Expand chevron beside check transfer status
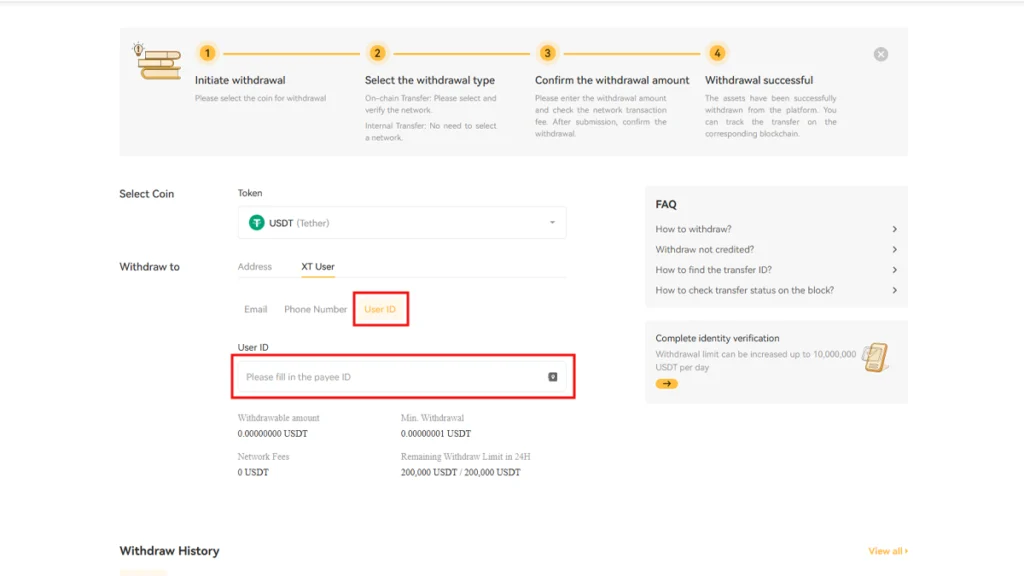Screen dimensions: 1024x576 [x=894, y=290]
